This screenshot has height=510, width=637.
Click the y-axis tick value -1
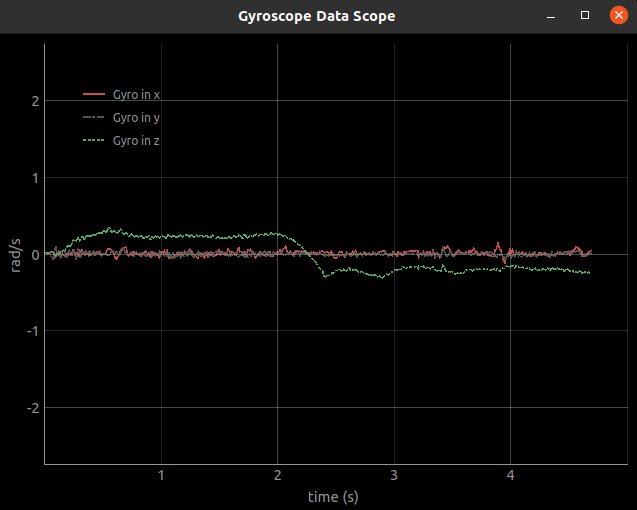point(33,331)
